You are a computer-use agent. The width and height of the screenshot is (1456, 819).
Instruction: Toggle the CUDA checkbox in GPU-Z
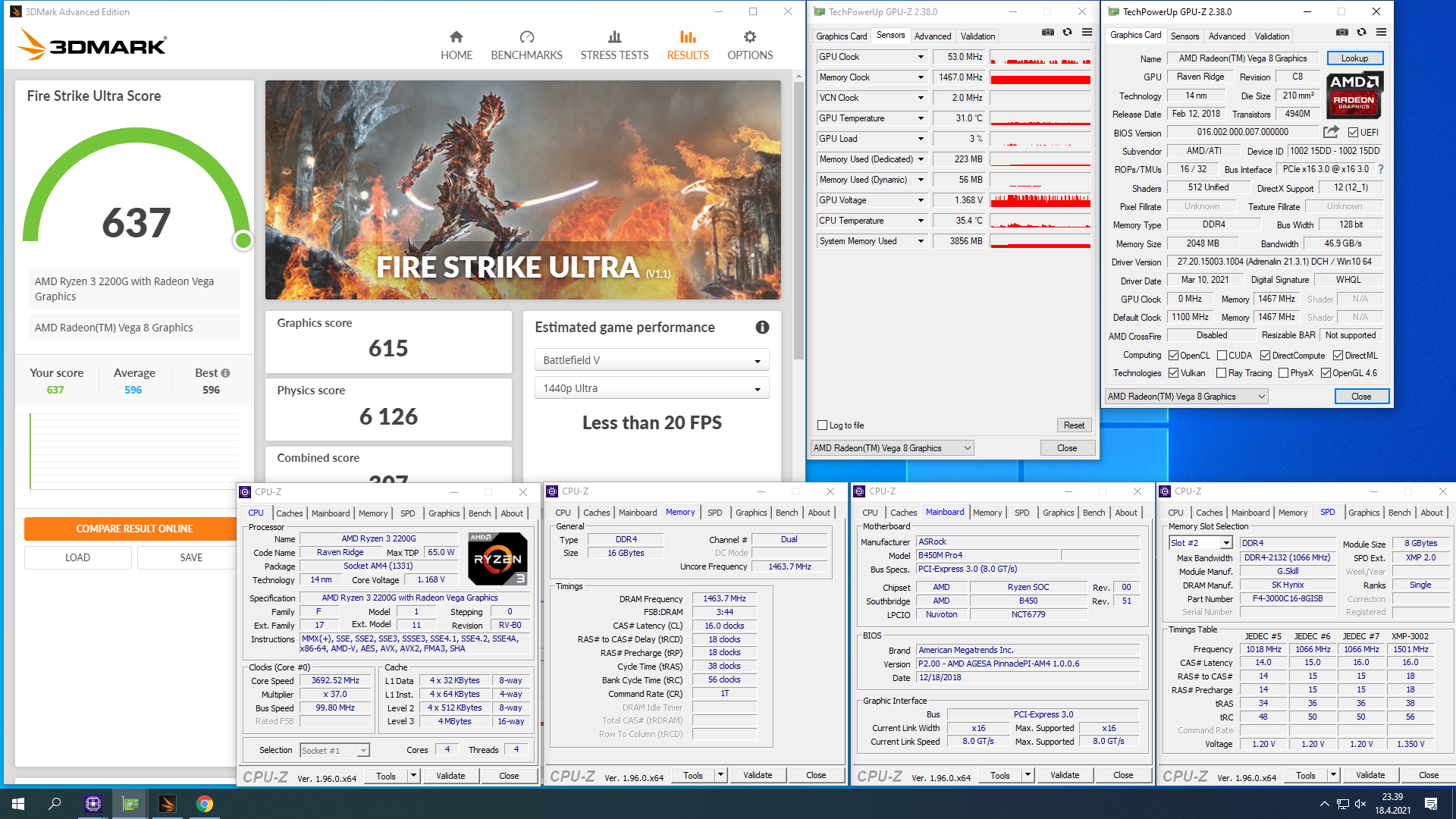point(1222,356)
